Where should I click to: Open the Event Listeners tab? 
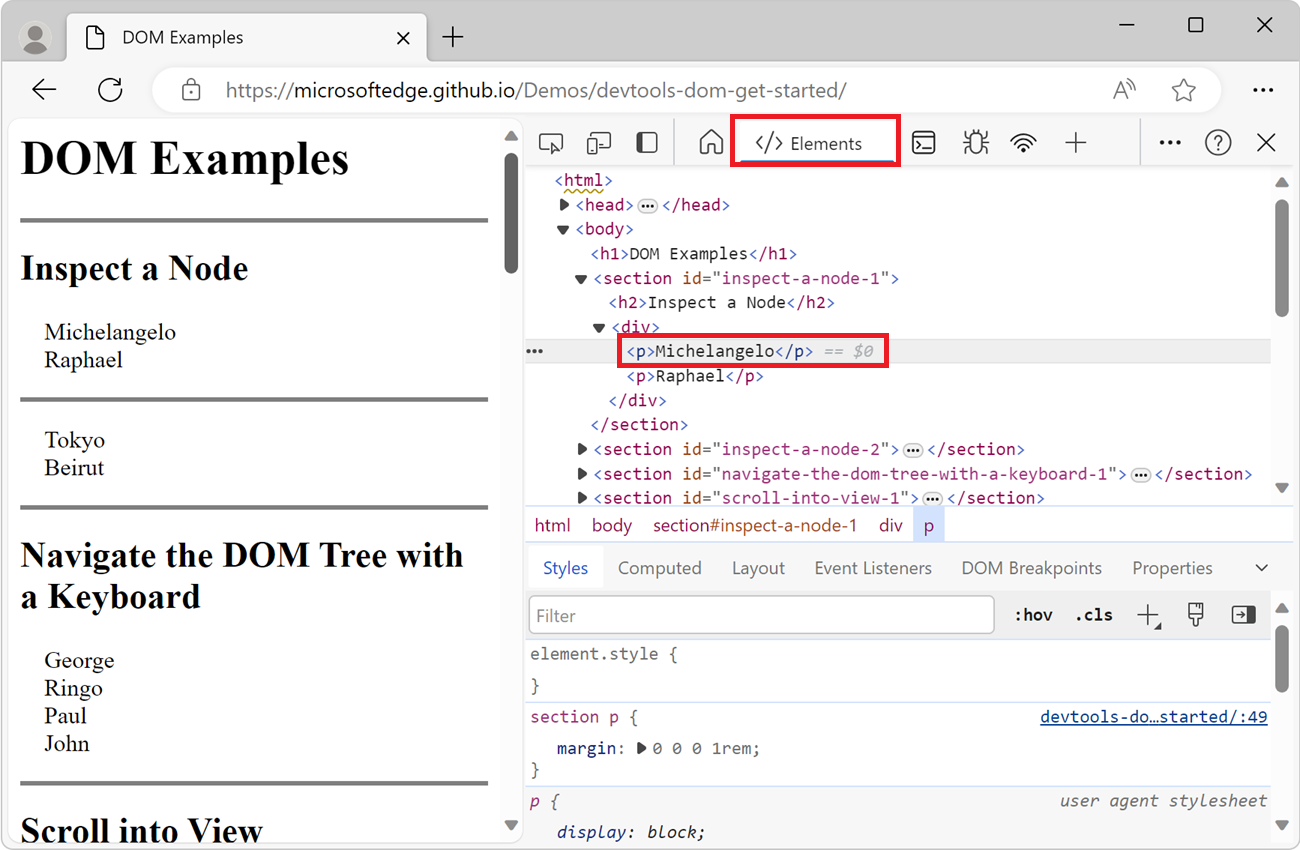(873, 568)
